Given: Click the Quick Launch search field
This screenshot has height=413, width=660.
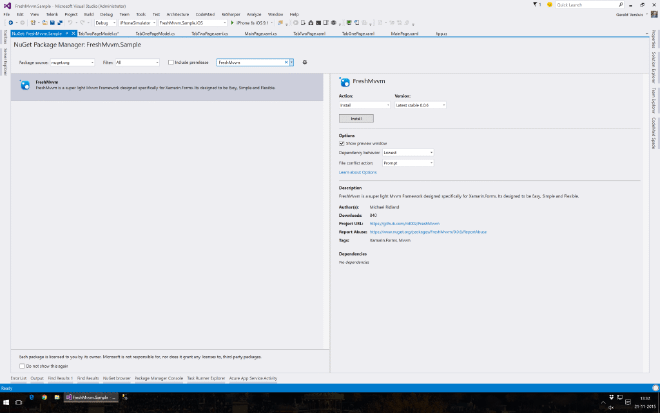Looking at the screenshot, I should 586,5.
